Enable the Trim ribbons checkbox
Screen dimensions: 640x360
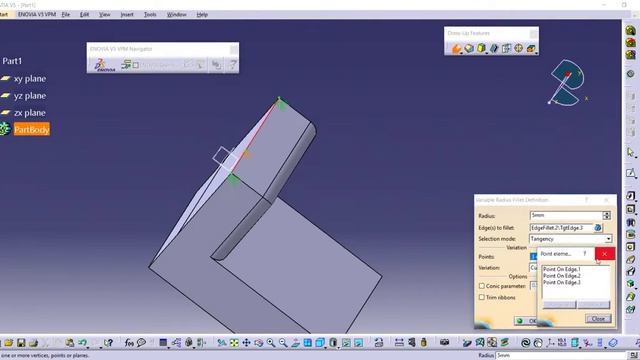pos(482,298)
